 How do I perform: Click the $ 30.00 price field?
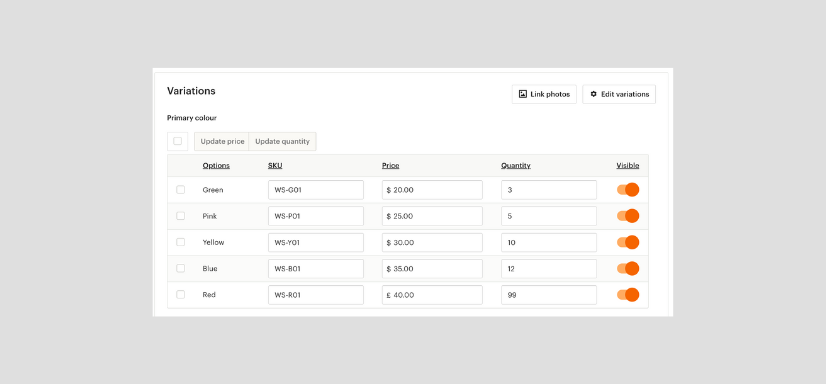click(x=432, y=242)
